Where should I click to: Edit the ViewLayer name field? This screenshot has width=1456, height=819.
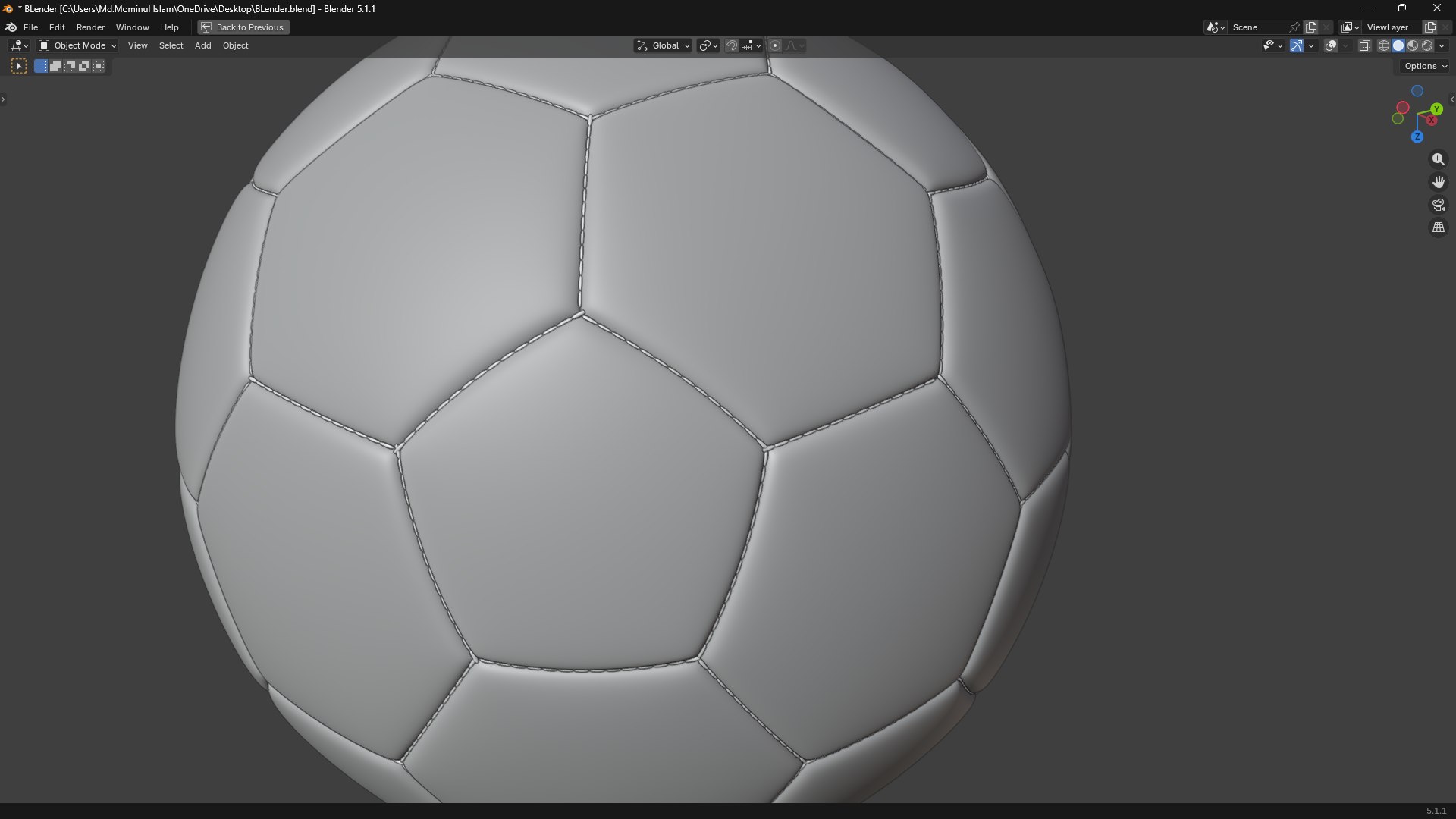click(1392, 27)
